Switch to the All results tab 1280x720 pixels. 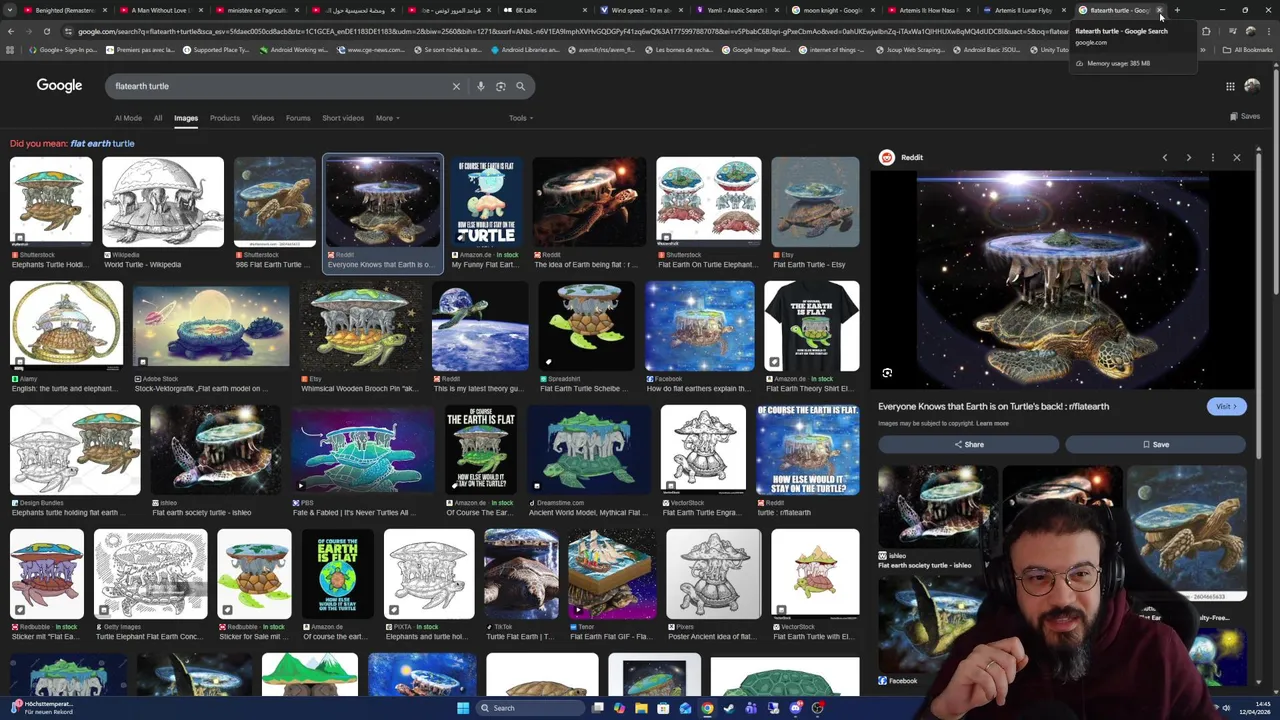point(158,118)
